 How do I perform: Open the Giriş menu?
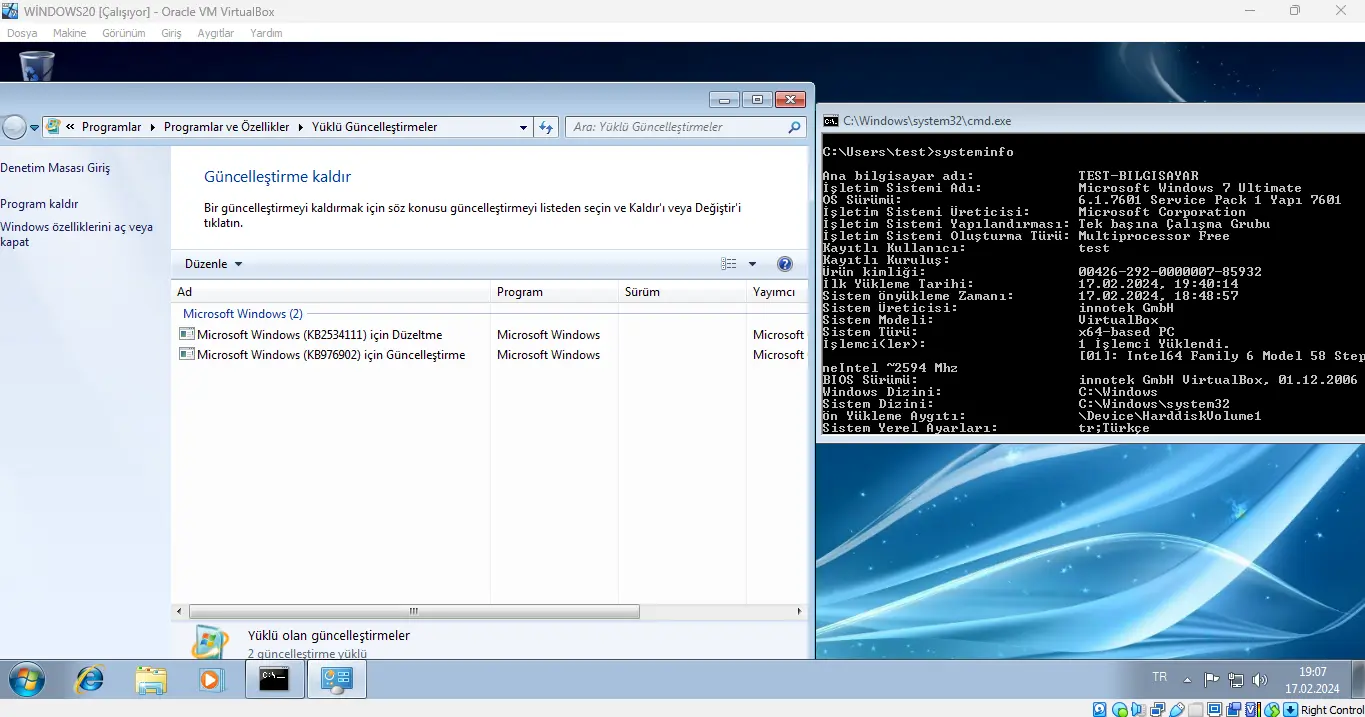(x=172, y=33)
